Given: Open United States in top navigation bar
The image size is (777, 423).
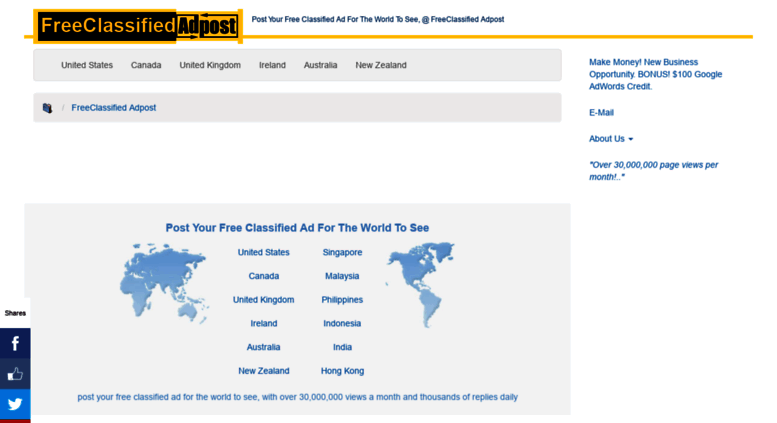Looking at the screenshot, I should [x=87, y=65].
